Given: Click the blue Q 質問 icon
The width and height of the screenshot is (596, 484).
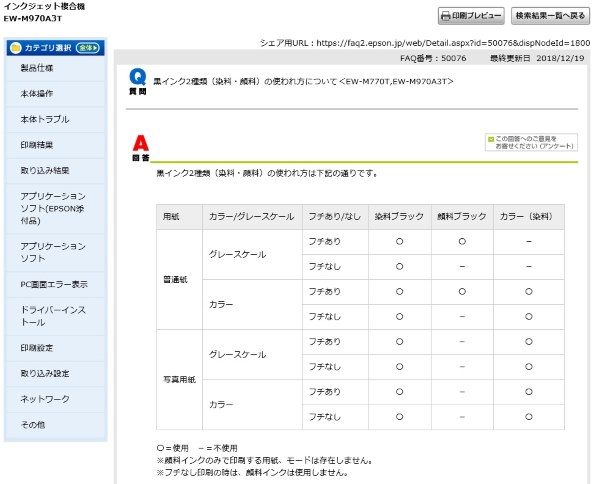Looking at the screenshot, I should point(138,81).
